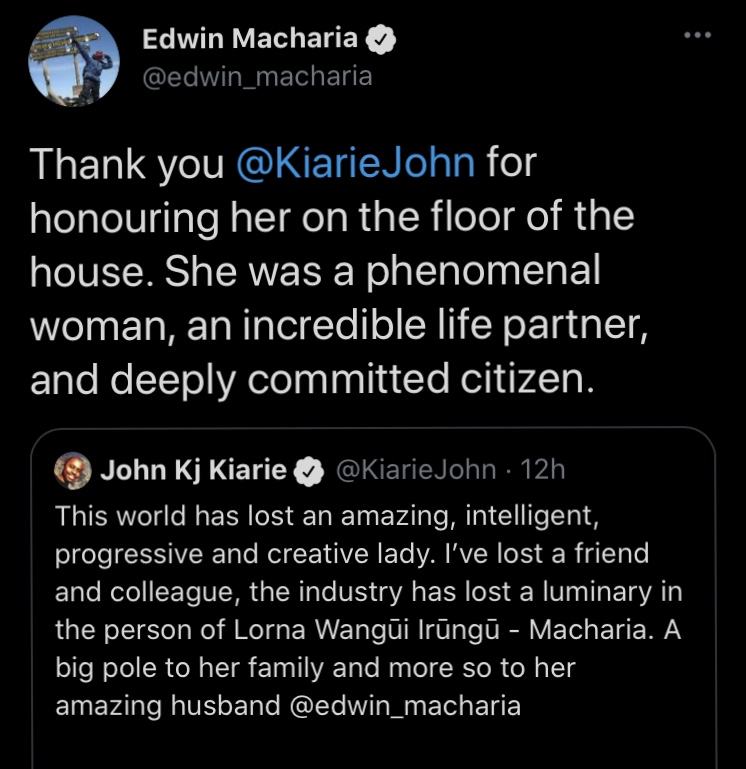Viewport: 746px width, 769px height.
Task: Click the verified badge beside John Kj Kiarie
Action: 309,471
